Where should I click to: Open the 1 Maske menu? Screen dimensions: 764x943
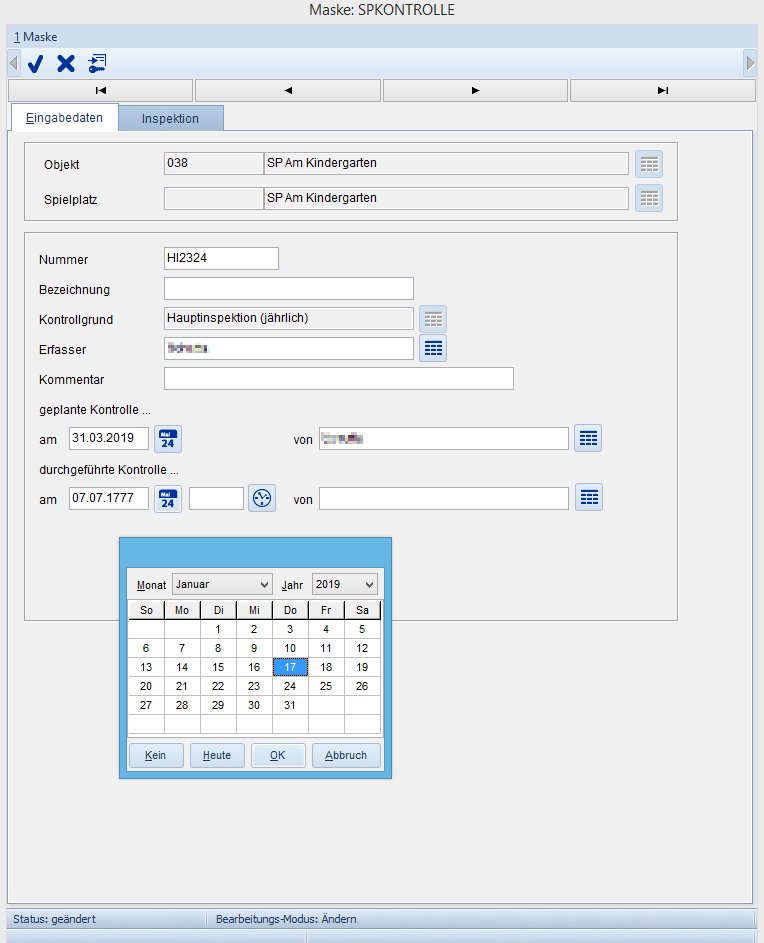coord(35,37)
